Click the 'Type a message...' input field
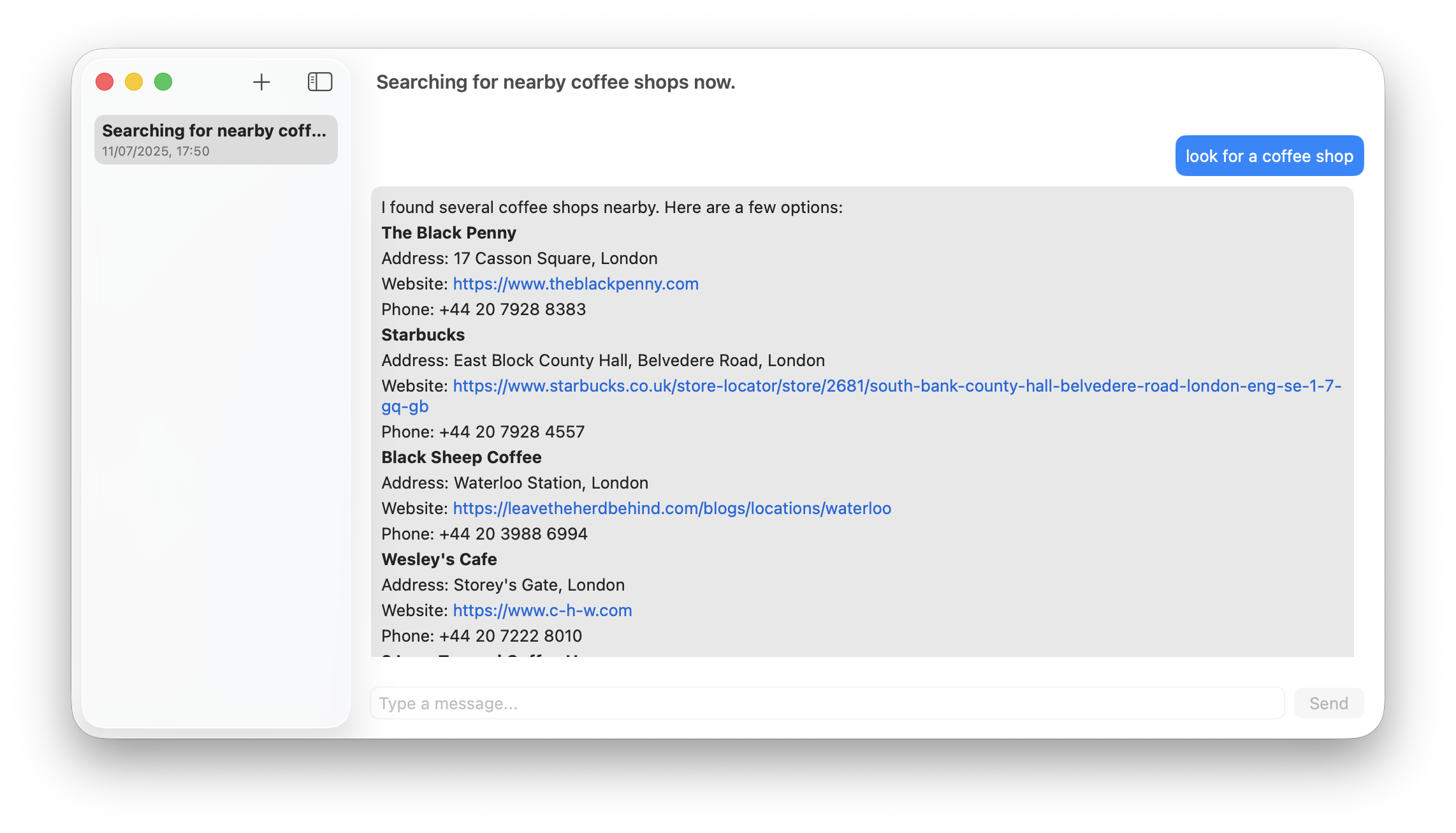Image resolution: width=1456 pixels, height=833 pixels. tap(827, 703)
